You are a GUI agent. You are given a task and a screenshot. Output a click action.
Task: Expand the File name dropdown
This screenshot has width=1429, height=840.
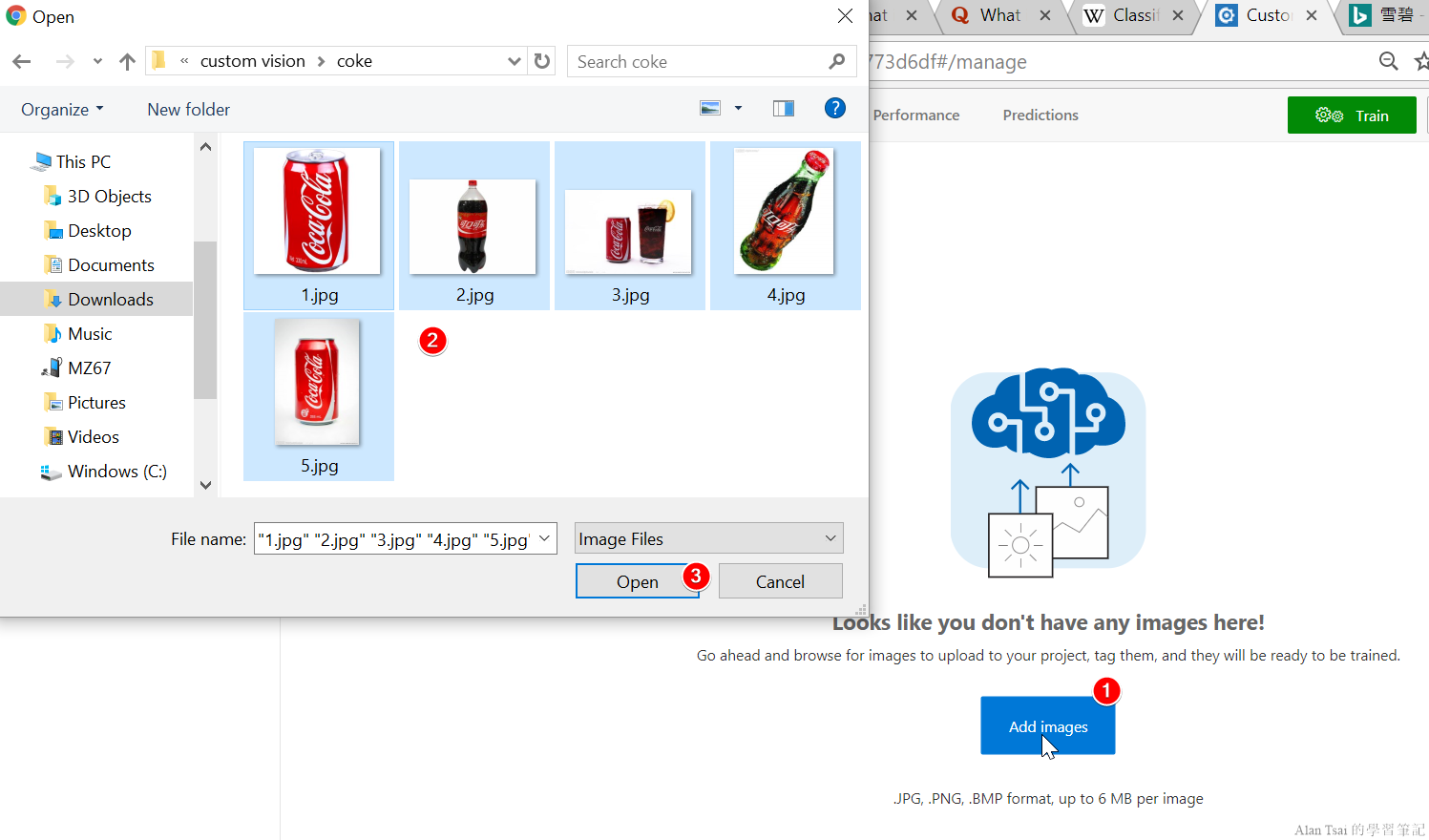544,539
